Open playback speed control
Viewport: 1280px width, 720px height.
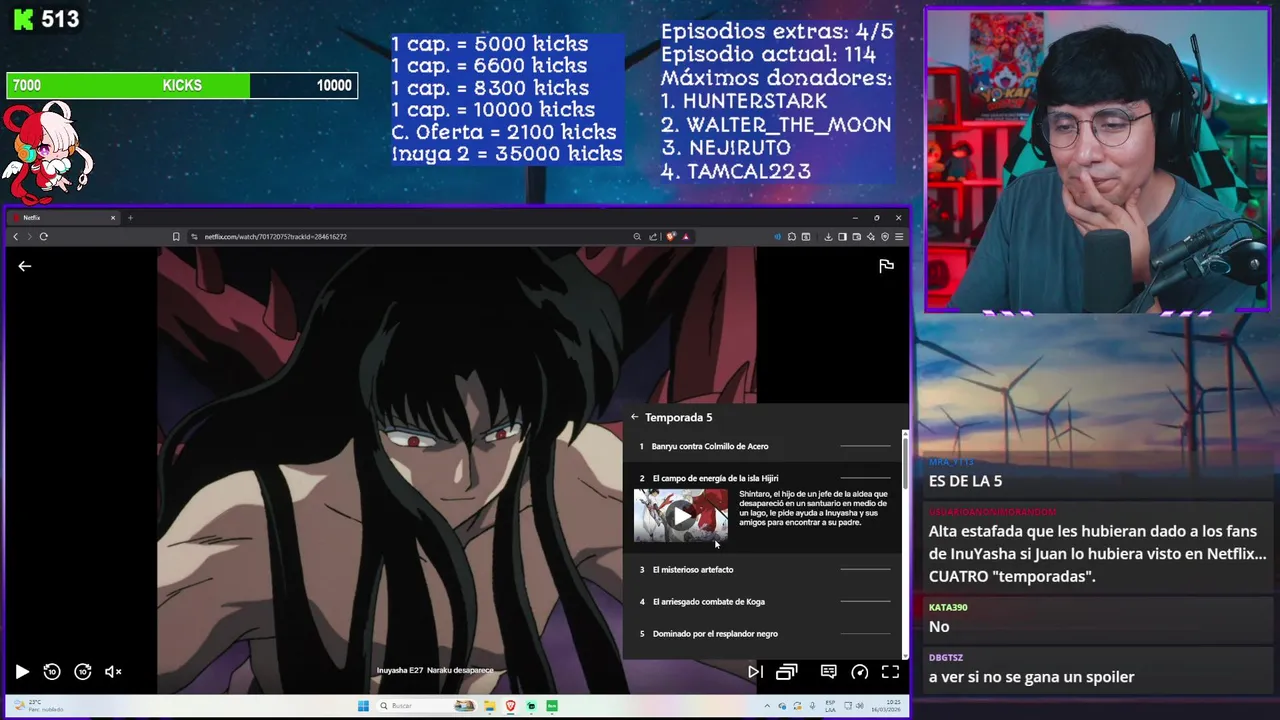[x=860, y=672]
